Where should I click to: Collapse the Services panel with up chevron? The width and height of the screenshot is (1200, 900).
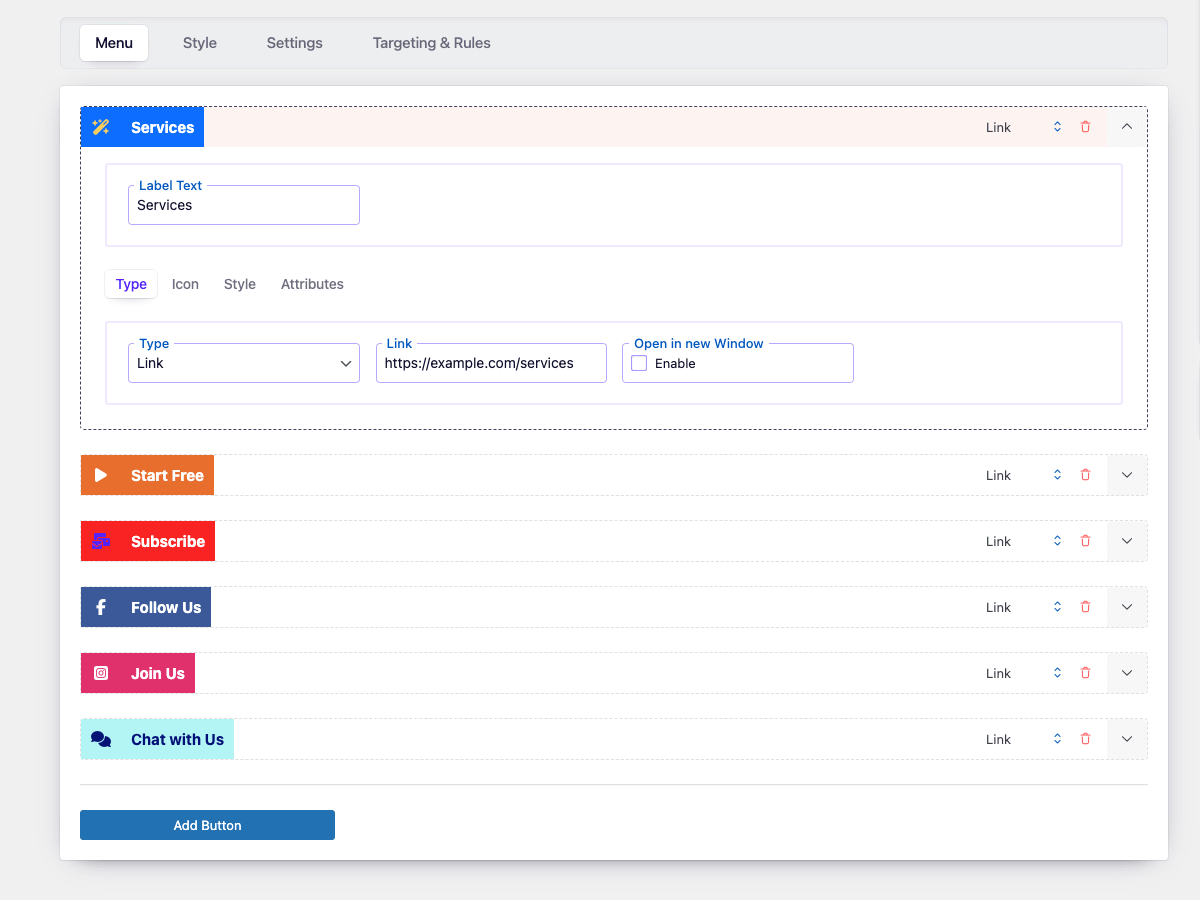[x=1127, y=127]
